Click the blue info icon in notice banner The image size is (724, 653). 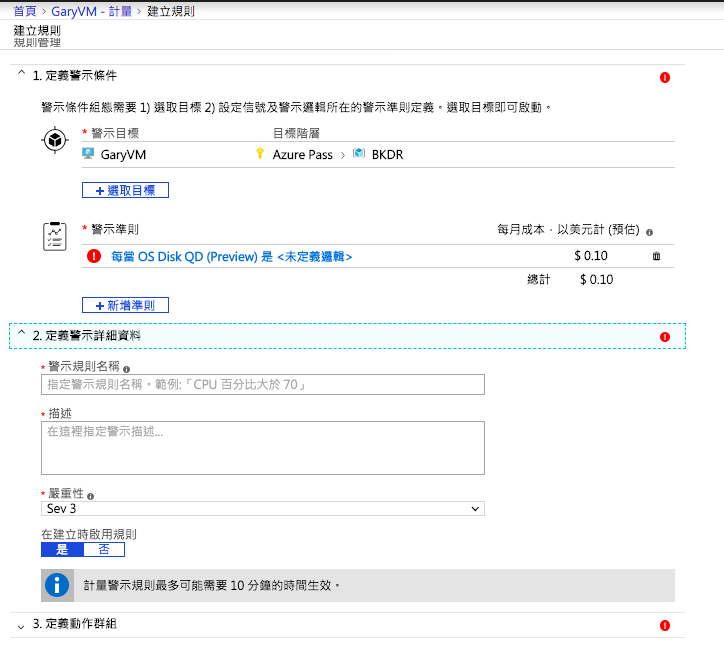coord(57,585)
